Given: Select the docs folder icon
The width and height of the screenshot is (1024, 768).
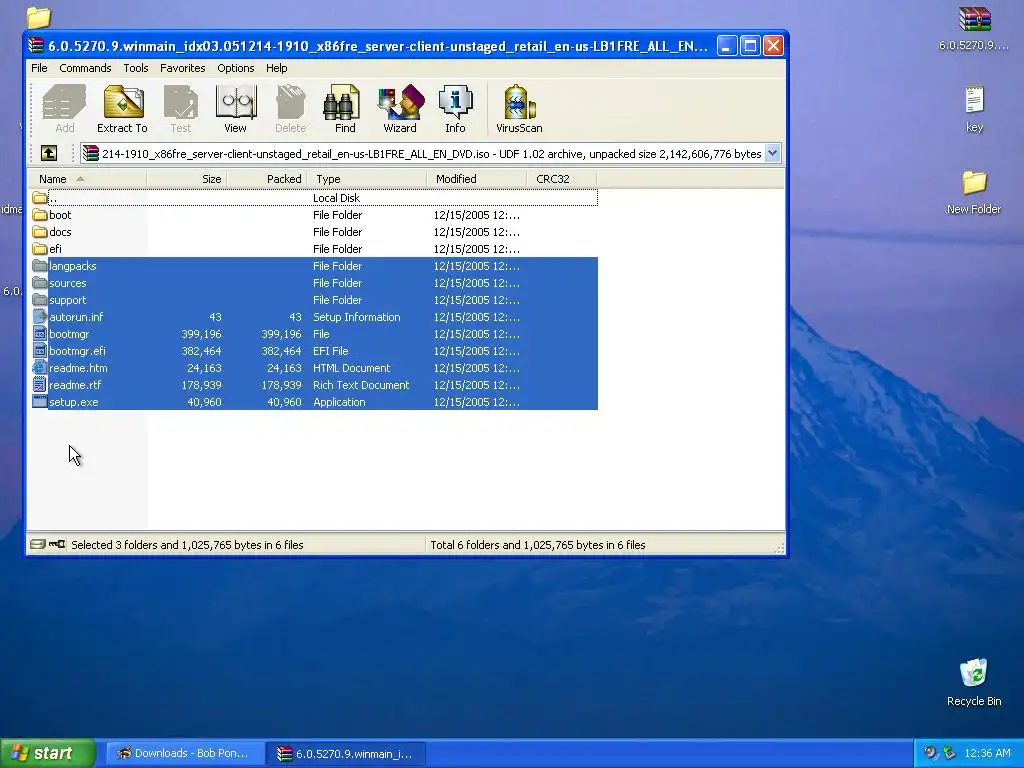Looking at the screenshot, I should (40, 232).
